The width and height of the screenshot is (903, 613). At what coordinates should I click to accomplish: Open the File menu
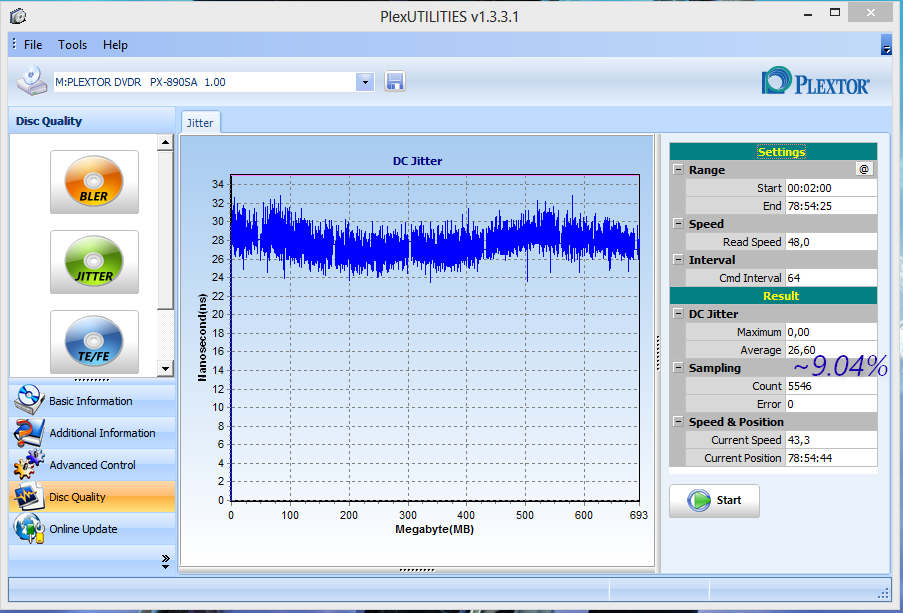click(x=33, y=45)
